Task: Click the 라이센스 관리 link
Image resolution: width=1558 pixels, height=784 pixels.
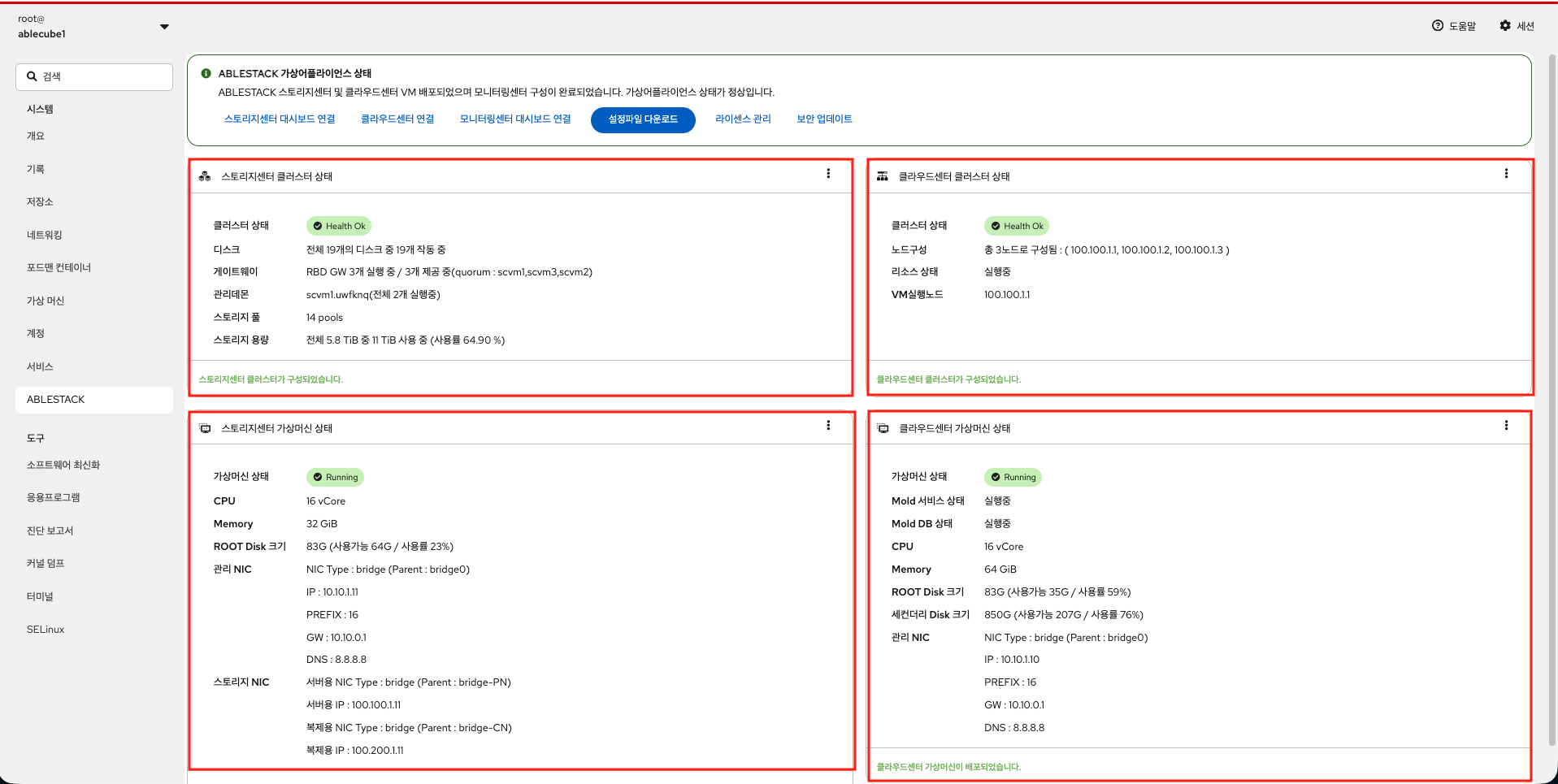Action: point(743,119)
